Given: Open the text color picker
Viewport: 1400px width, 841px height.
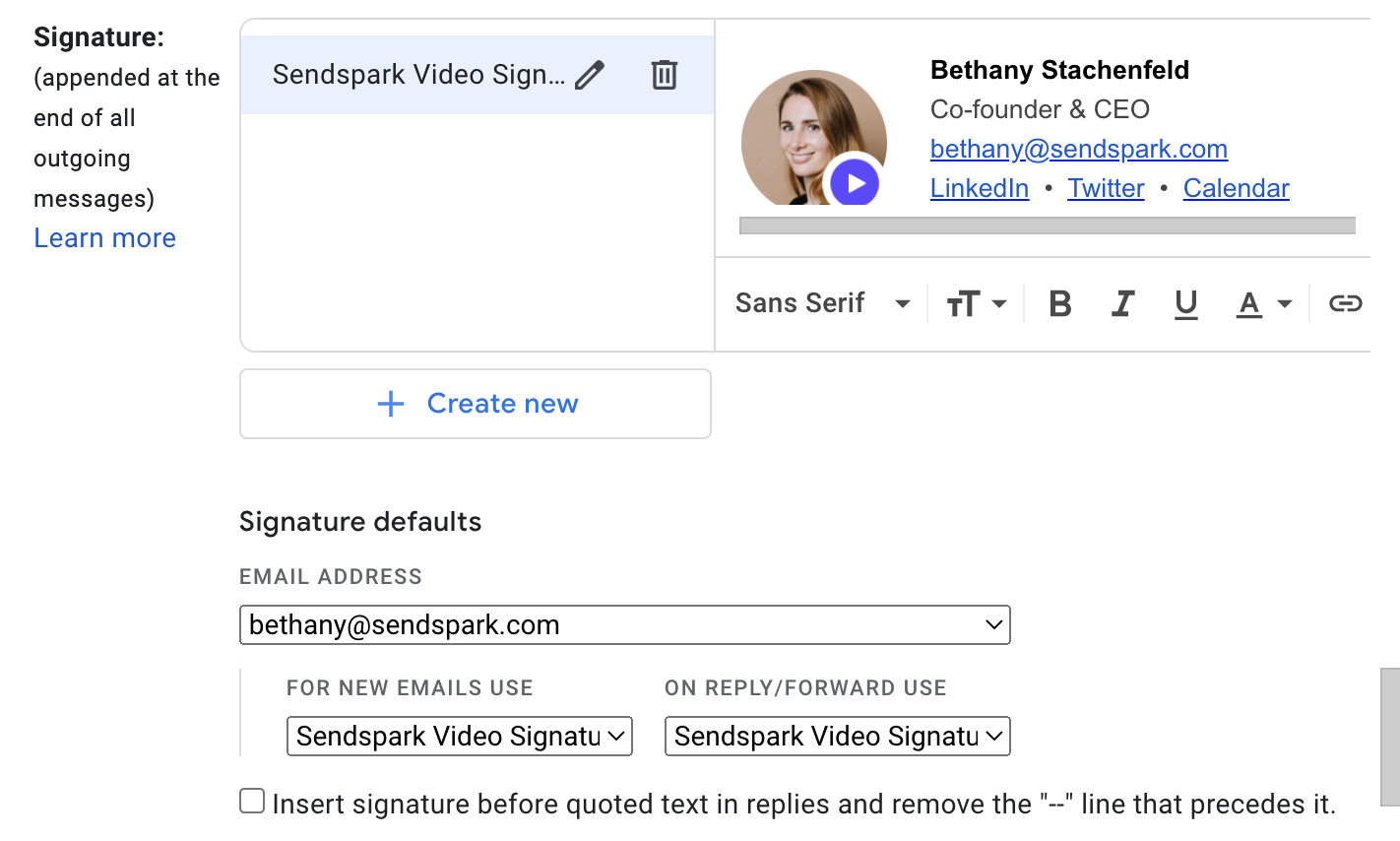Looking at the screenshot, I should 1263,303.
